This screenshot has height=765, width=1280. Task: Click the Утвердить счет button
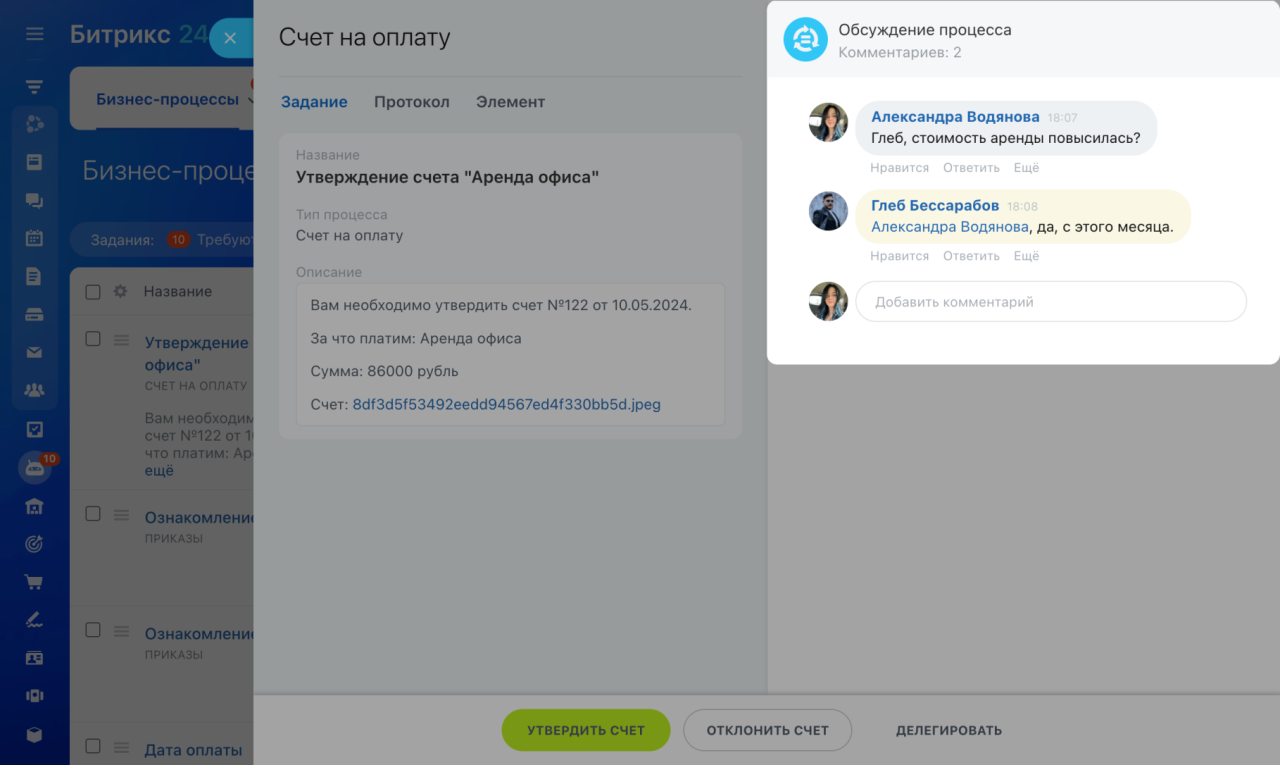tap(586, 730)
